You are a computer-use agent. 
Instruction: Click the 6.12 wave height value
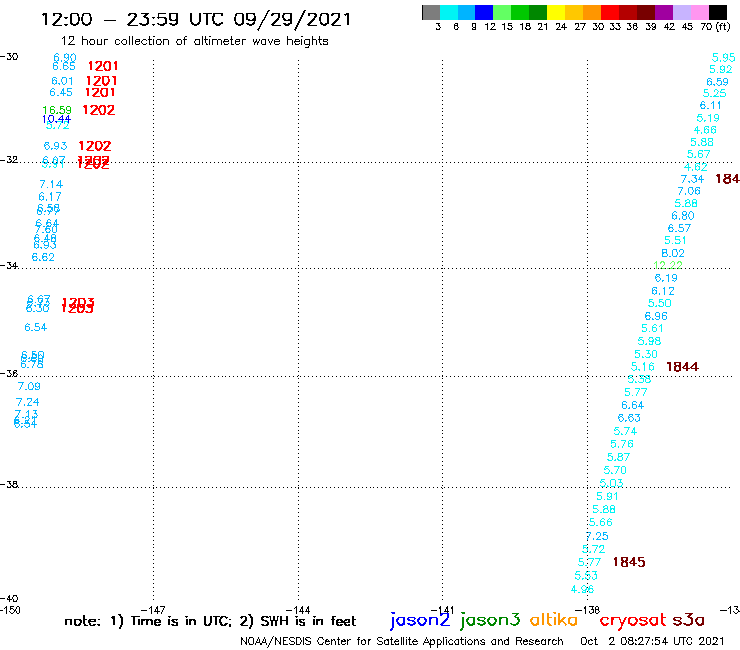coord(663,291)
